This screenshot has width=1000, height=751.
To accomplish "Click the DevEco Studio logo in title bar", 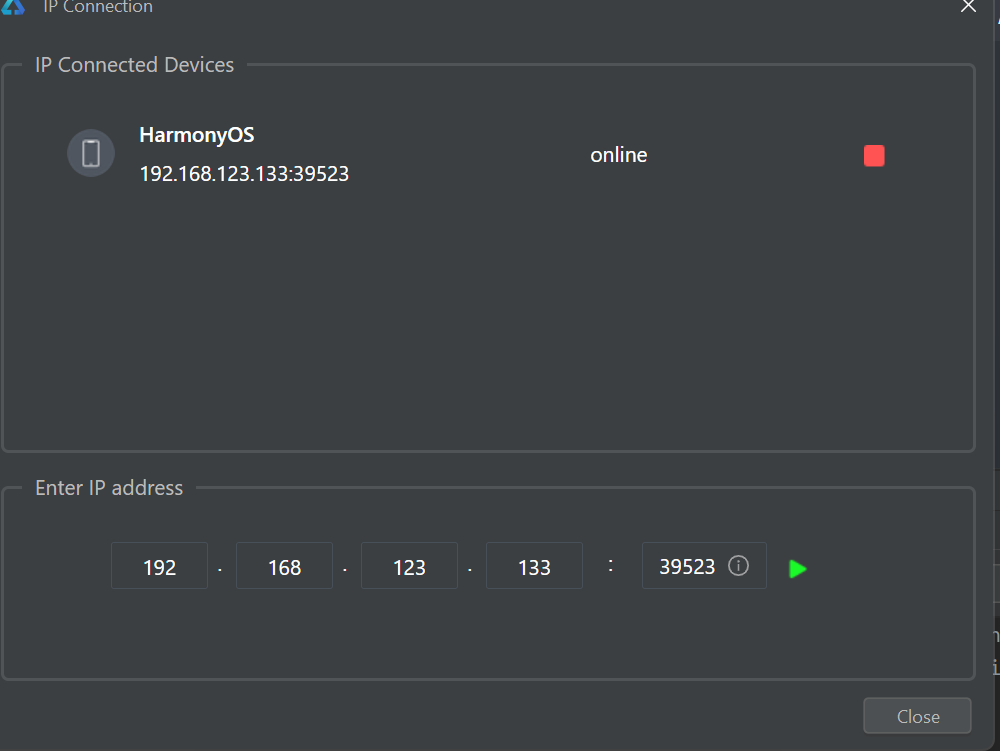I will click(13, 6).
